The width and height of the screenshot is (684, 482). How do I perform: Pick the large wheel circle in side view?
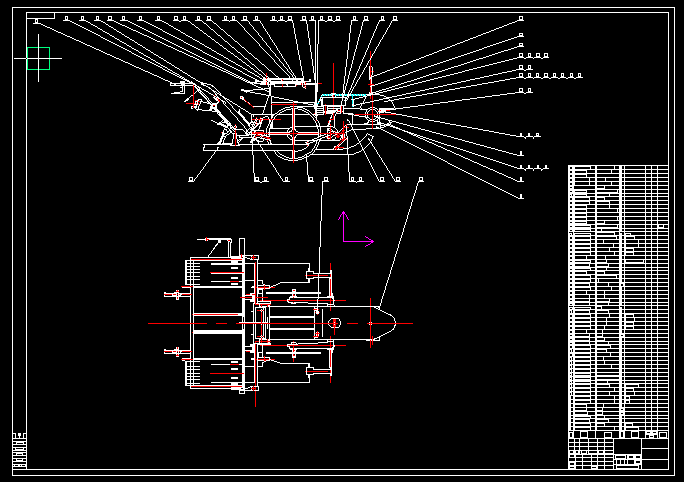(294, 133)
